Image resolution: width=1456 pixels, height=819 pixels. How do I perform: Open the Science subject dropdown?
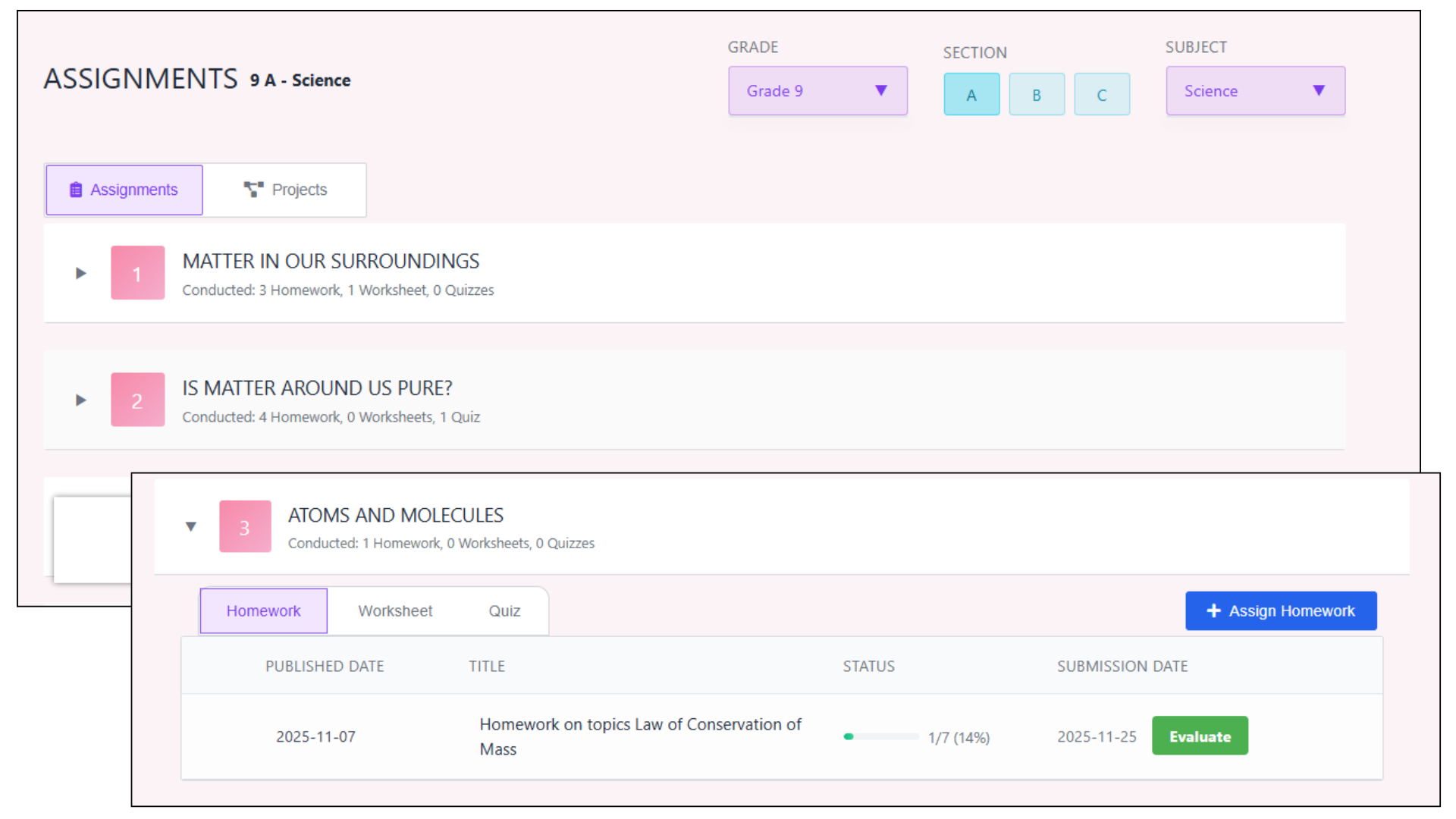tap(1255, 91)
